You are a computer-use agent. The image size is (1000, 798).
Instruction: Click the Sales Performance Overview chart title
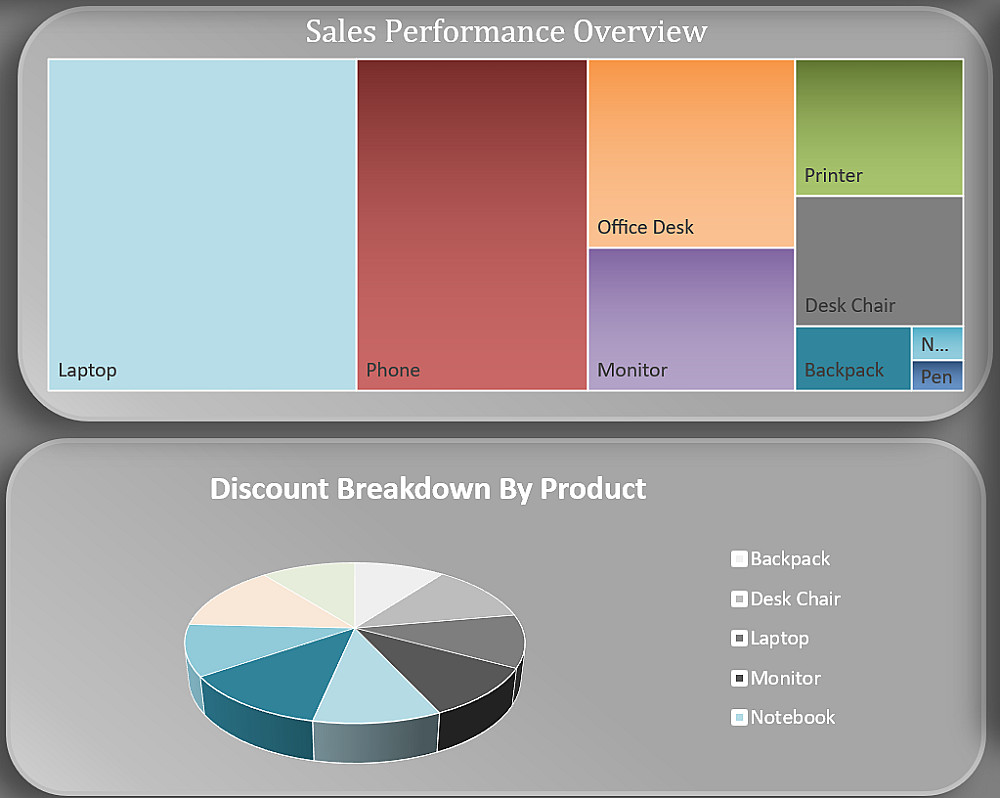[x=506, y=31]
